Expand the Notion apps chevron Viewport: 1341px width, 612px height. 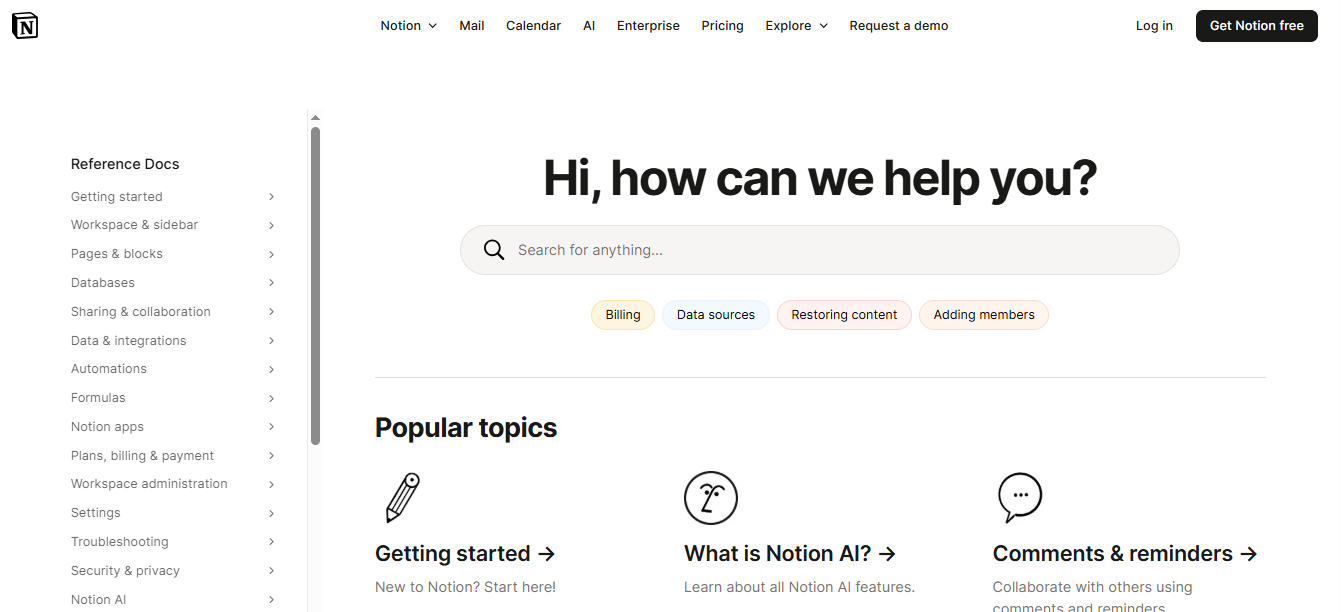(x=271, y=427)
